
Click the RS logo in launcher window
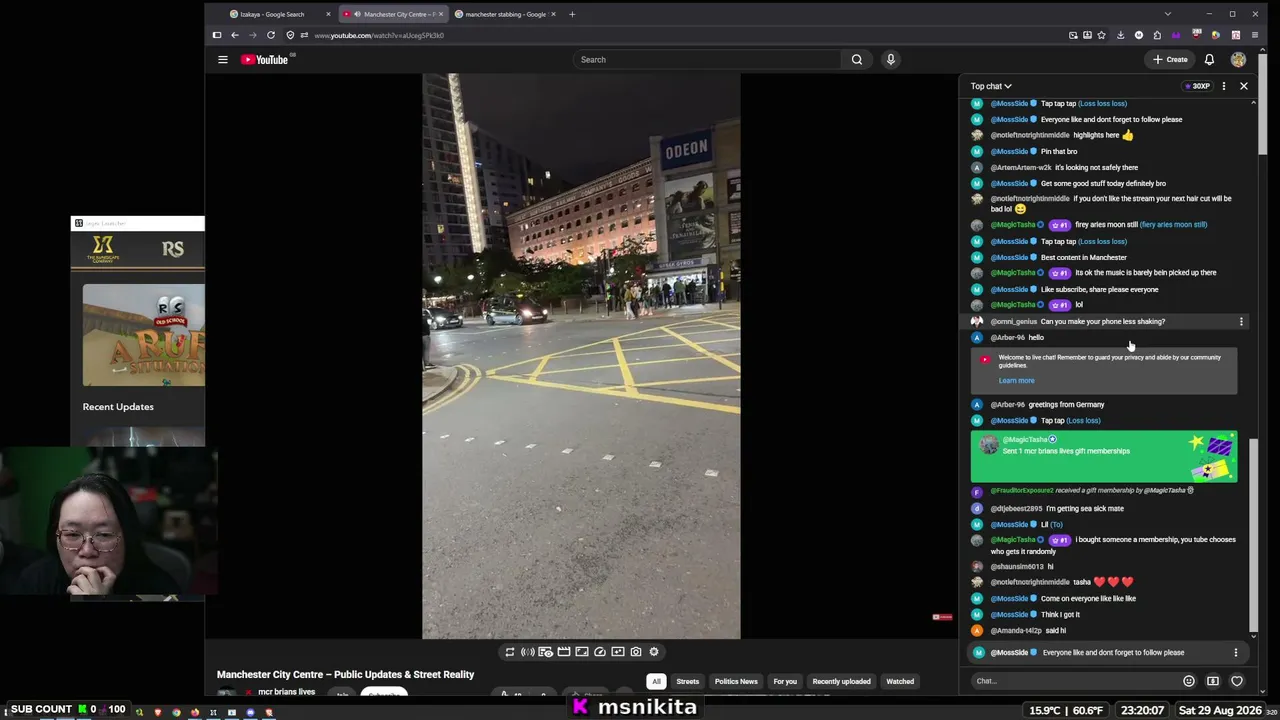click(x=173, y=249)
